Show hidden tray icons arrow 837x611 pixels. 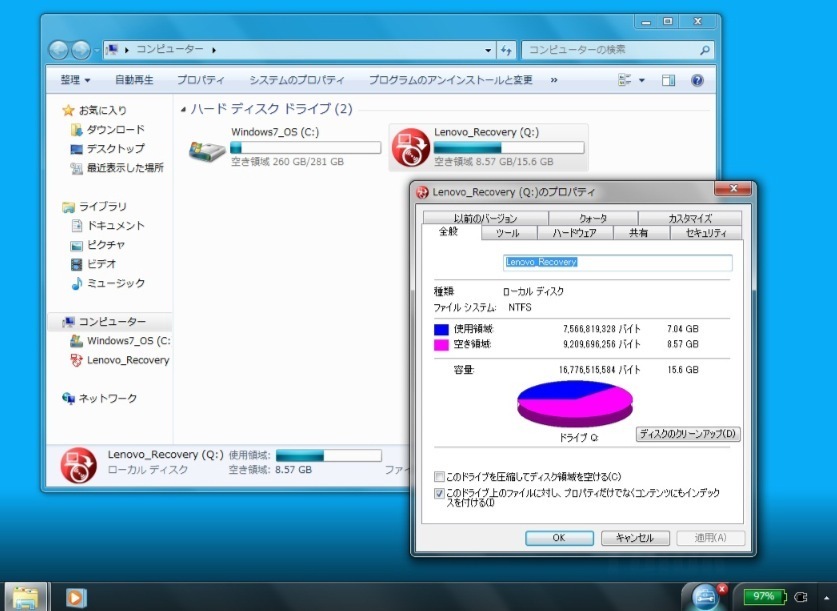(826, 597)
